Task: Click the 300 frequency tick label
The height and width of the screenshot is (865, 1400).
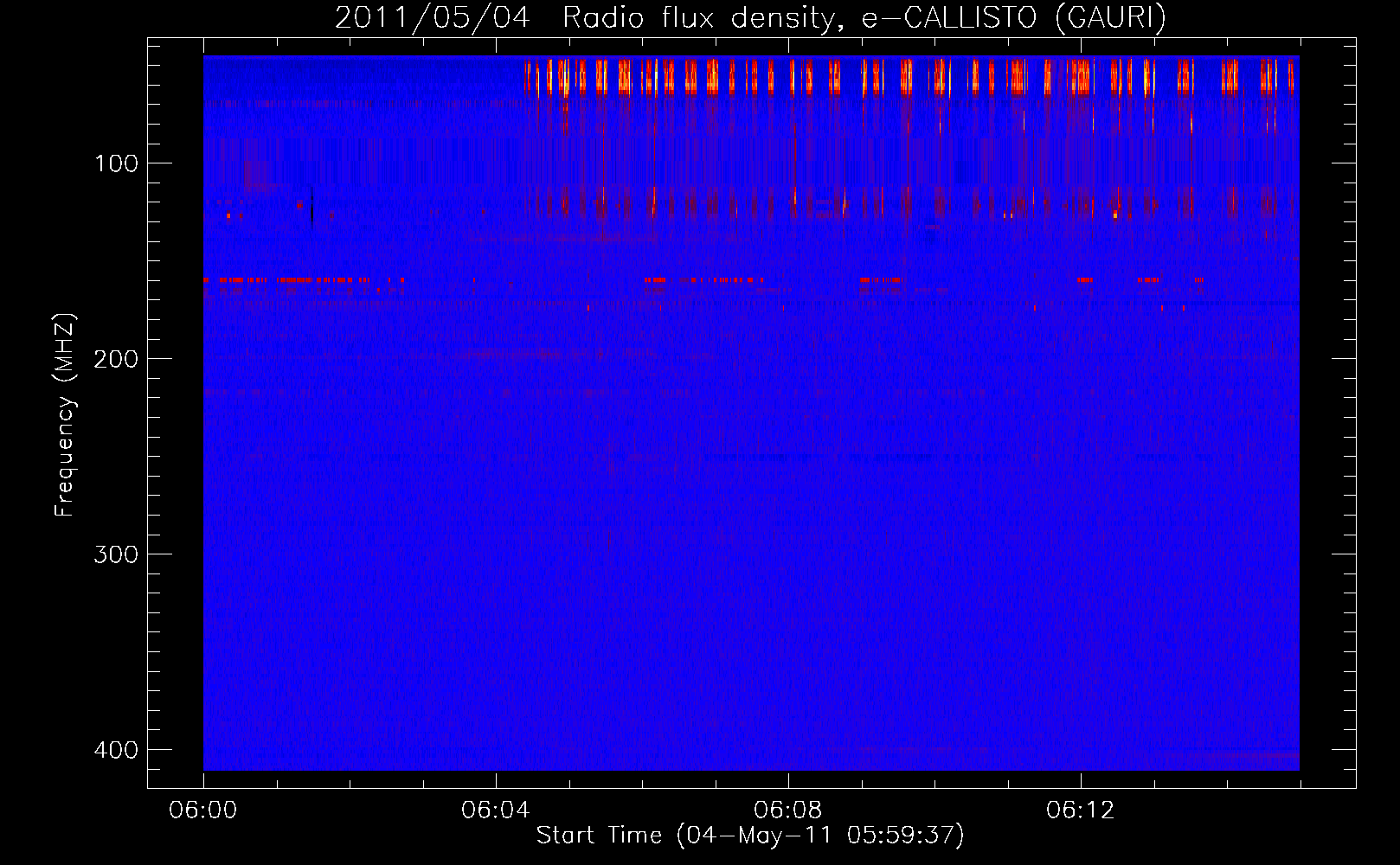Action: coord(116,554)
